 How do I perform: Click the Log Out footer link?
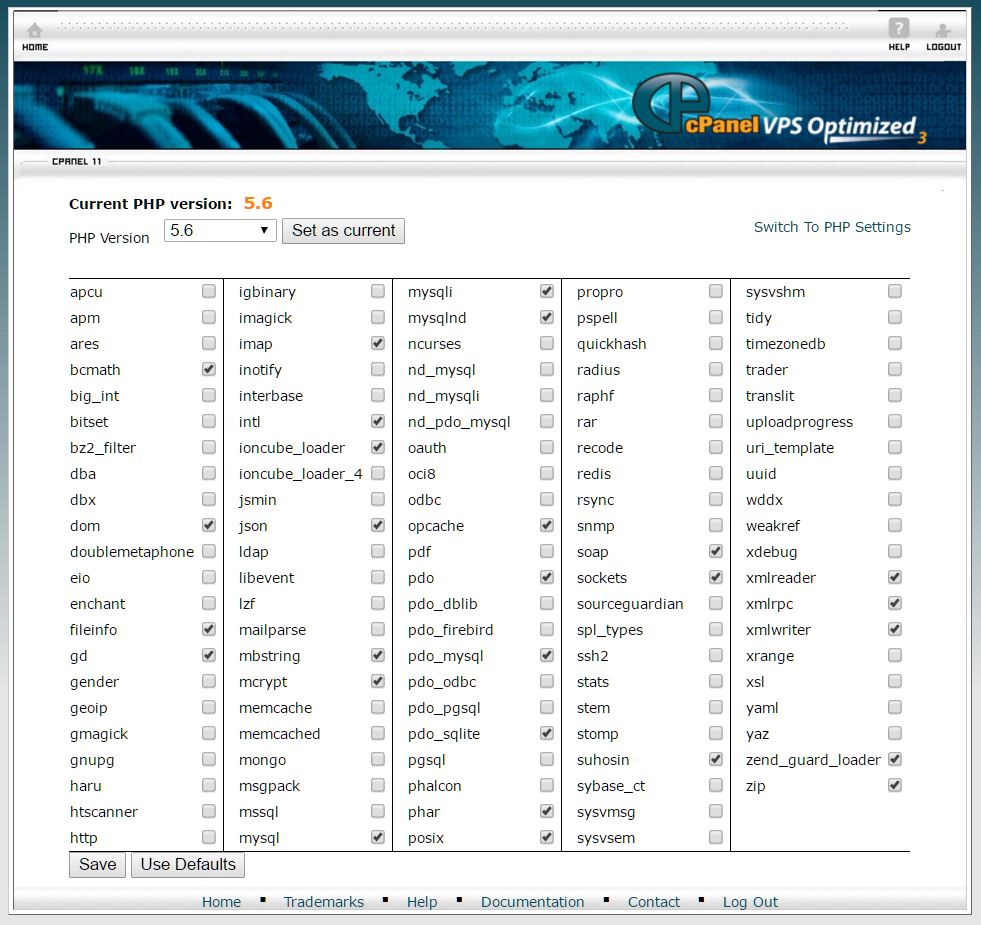750,902
